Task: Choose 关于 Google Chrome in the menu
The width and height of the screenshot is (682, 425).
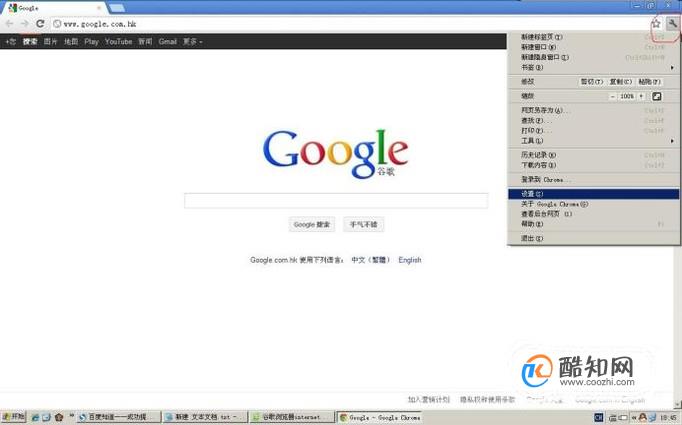Action: click(594, 204)
